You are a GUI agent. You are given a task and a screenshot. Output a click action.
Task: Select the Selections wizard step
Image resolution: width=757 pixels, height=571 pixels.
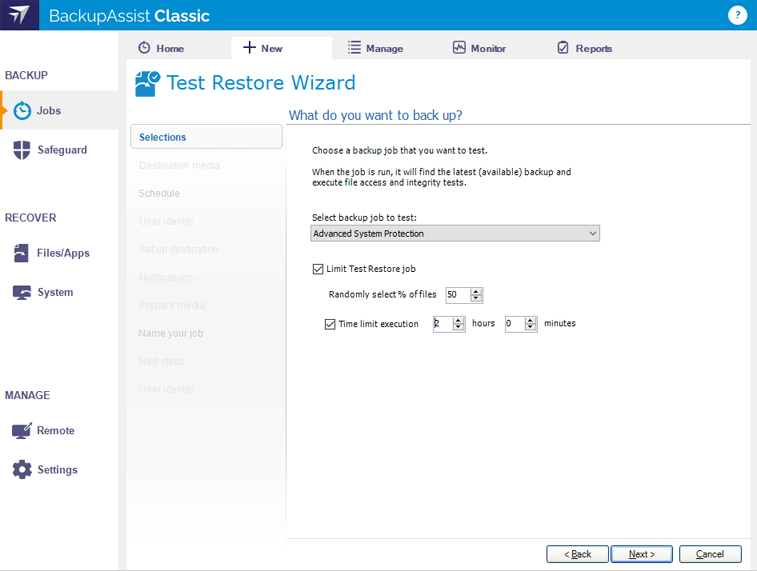coord(206,137)
